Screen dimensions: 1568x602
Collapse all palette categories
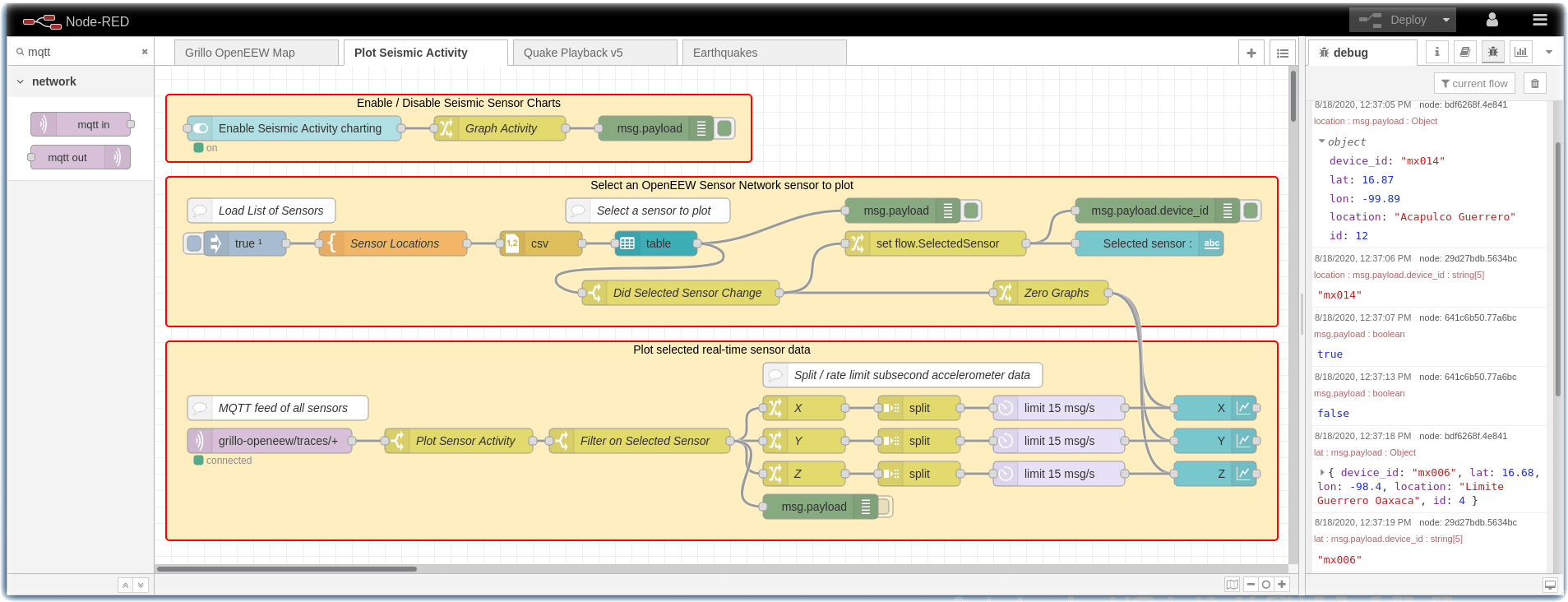click(x=125, y=586)
